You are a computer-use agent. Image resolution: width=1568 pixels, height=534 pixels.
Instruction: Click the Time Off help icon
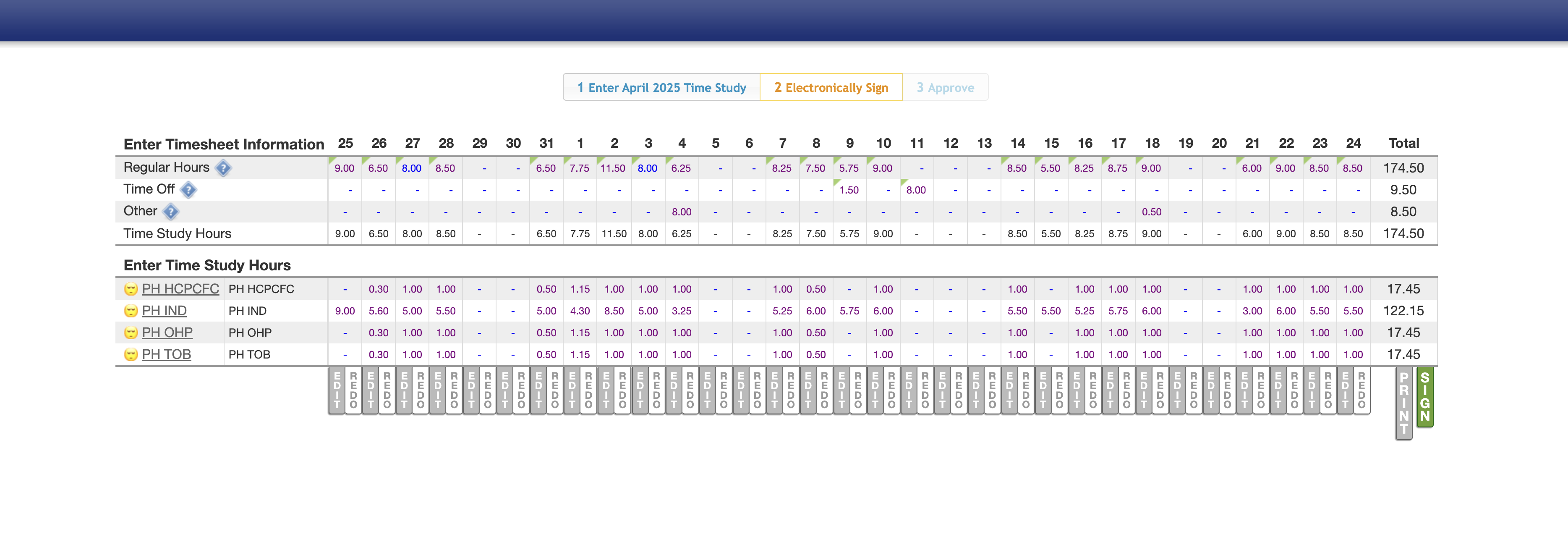[189, 190]
